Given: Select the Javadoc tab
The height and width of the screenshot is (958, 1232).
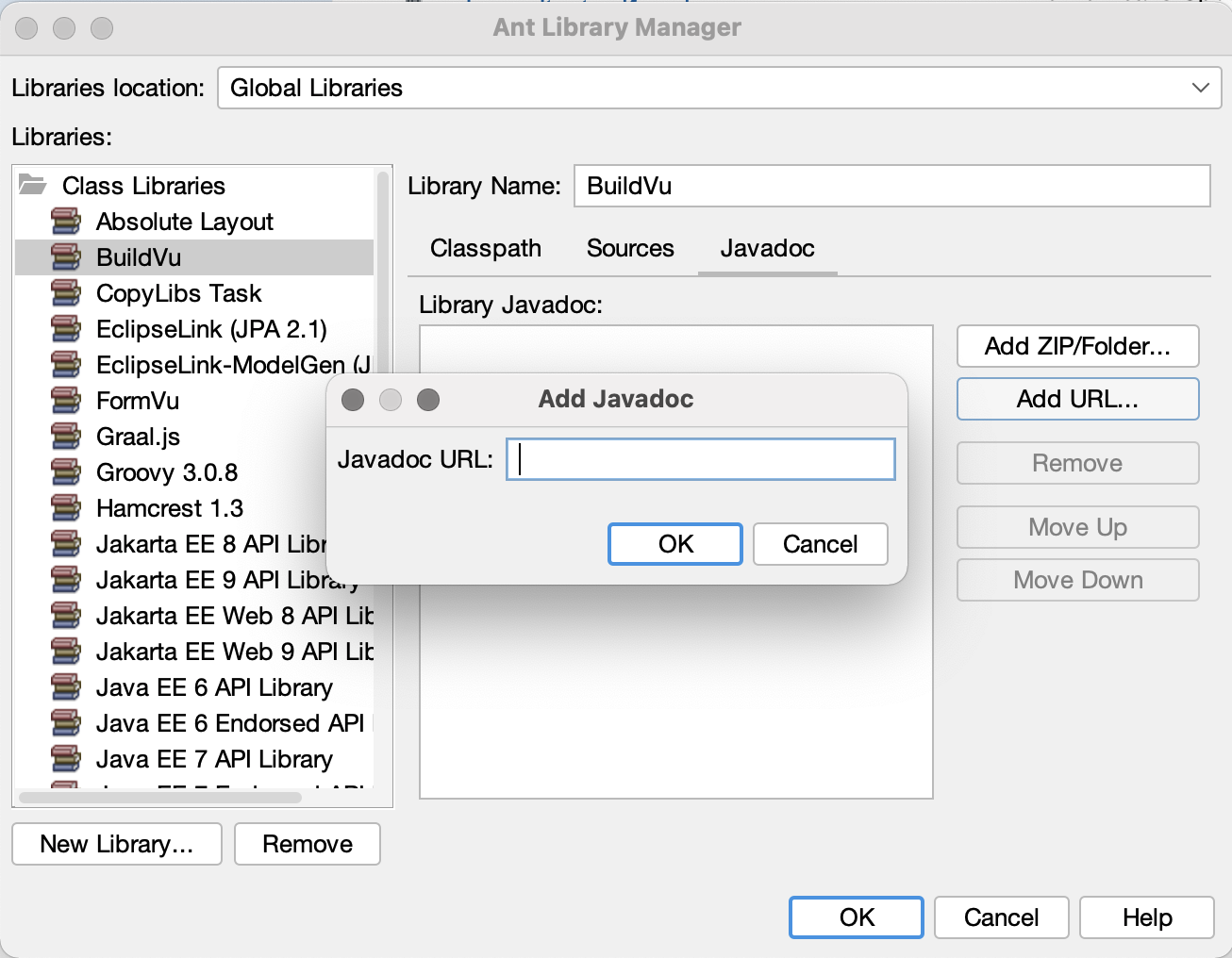Looking at the screenshot, I should [x=766, y=248].
